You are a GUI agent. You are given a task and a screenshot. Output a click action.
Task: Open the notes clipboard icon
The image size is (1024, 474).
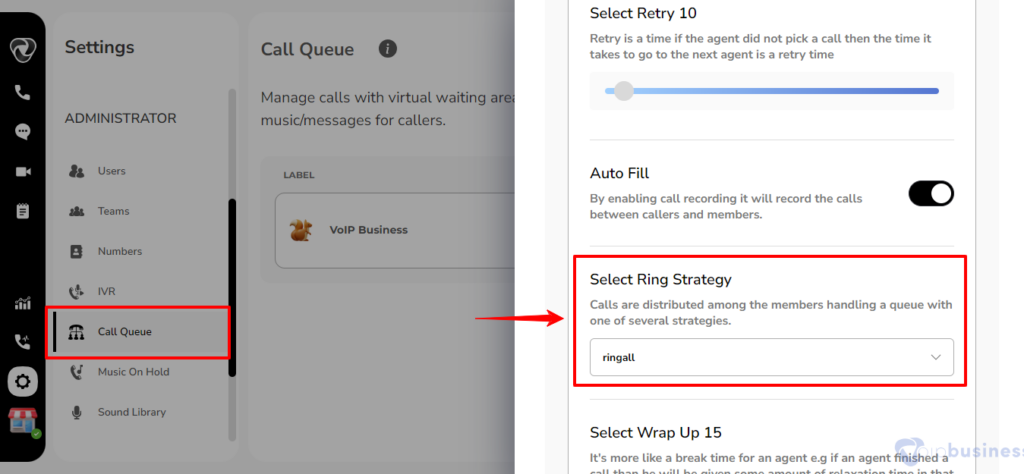pyautogui.click(x=23, y=211)
